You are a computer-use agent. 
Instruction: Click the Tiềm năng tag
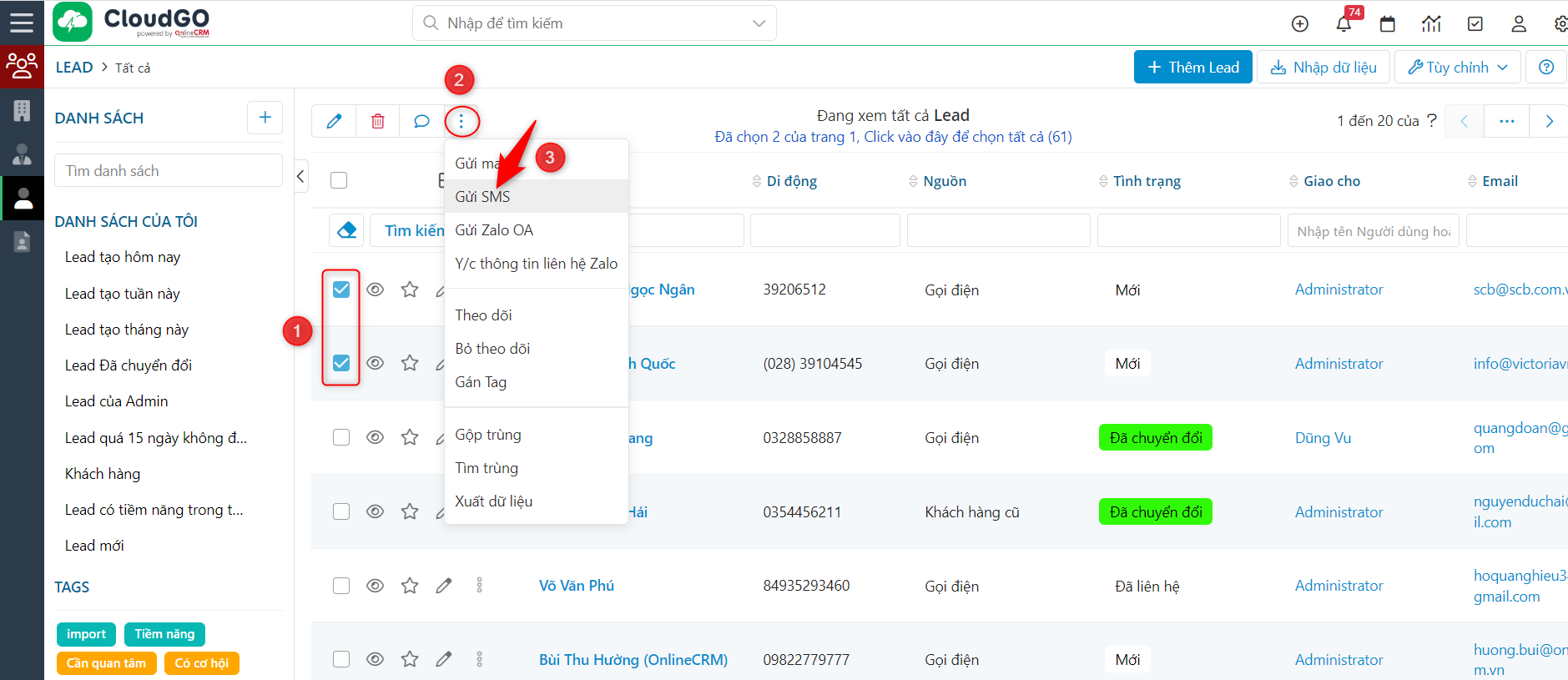pyautogui.click(x=164, y=634)
